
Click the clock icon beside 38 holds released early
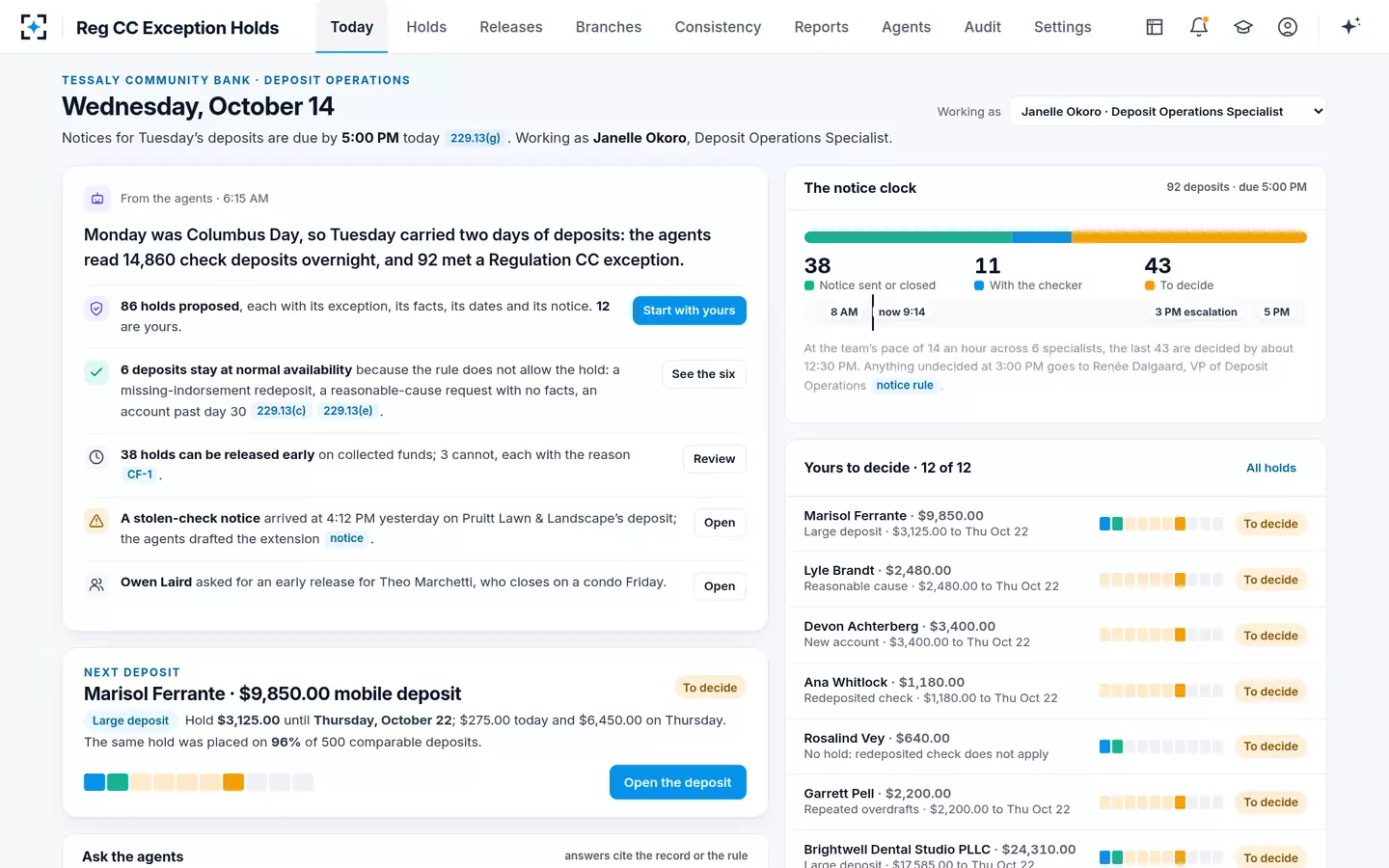(x=96, y=457)
